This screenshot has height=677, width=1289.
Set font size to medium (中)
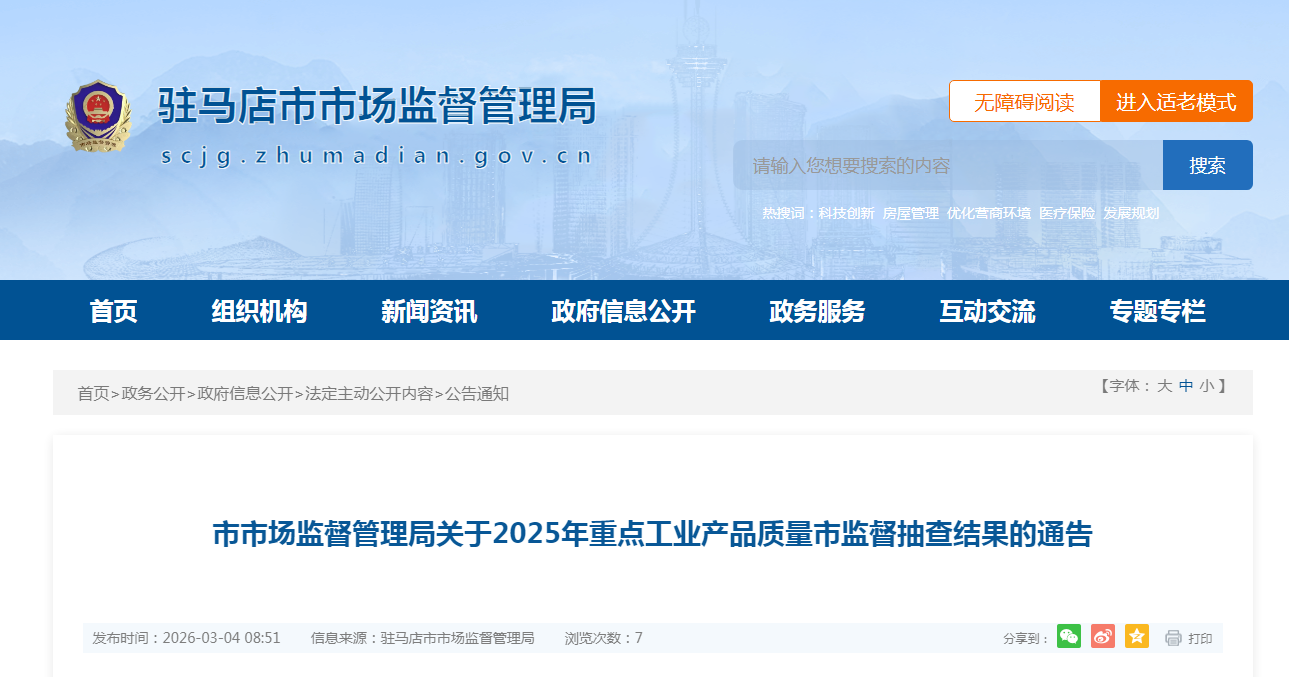pyautogui.click(x=1186, y=386)
